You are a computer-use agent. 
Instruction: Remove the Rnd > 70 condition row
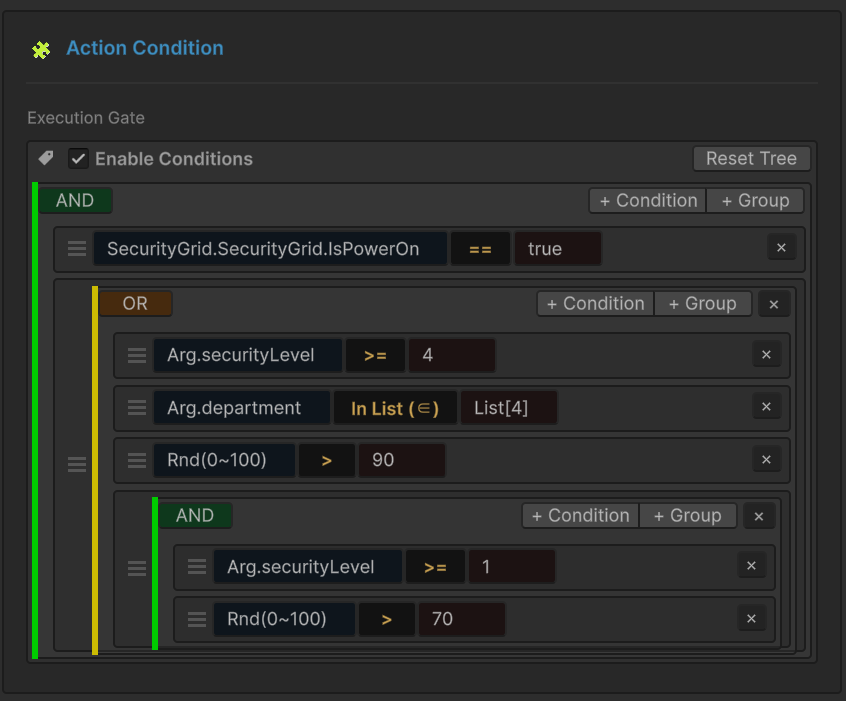pyautogui.click(x=751, y=619)
